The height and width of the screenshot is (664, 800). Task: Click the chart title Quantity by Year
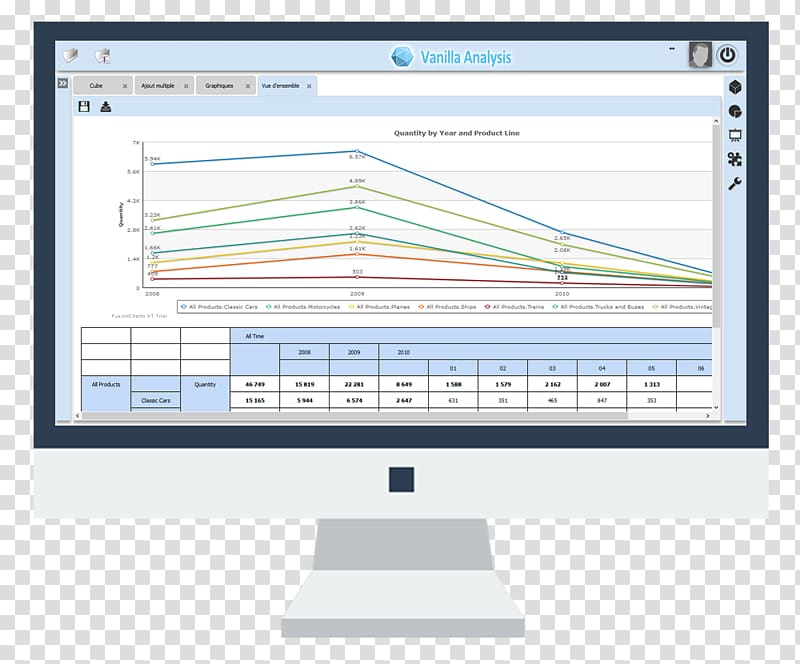click(x=457, y=133)
